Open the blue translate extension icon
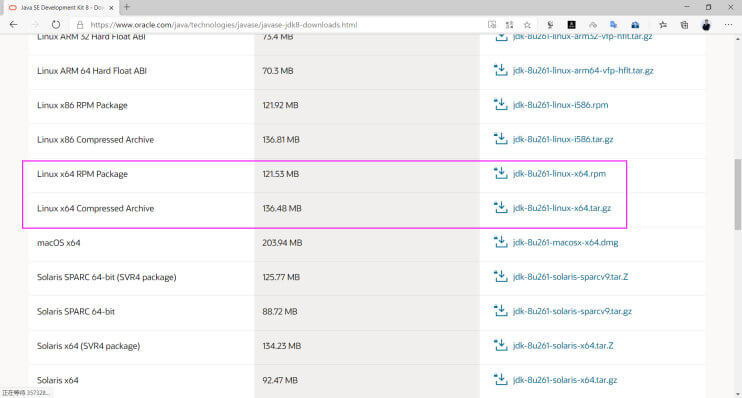742x398 pixels. 613,25
